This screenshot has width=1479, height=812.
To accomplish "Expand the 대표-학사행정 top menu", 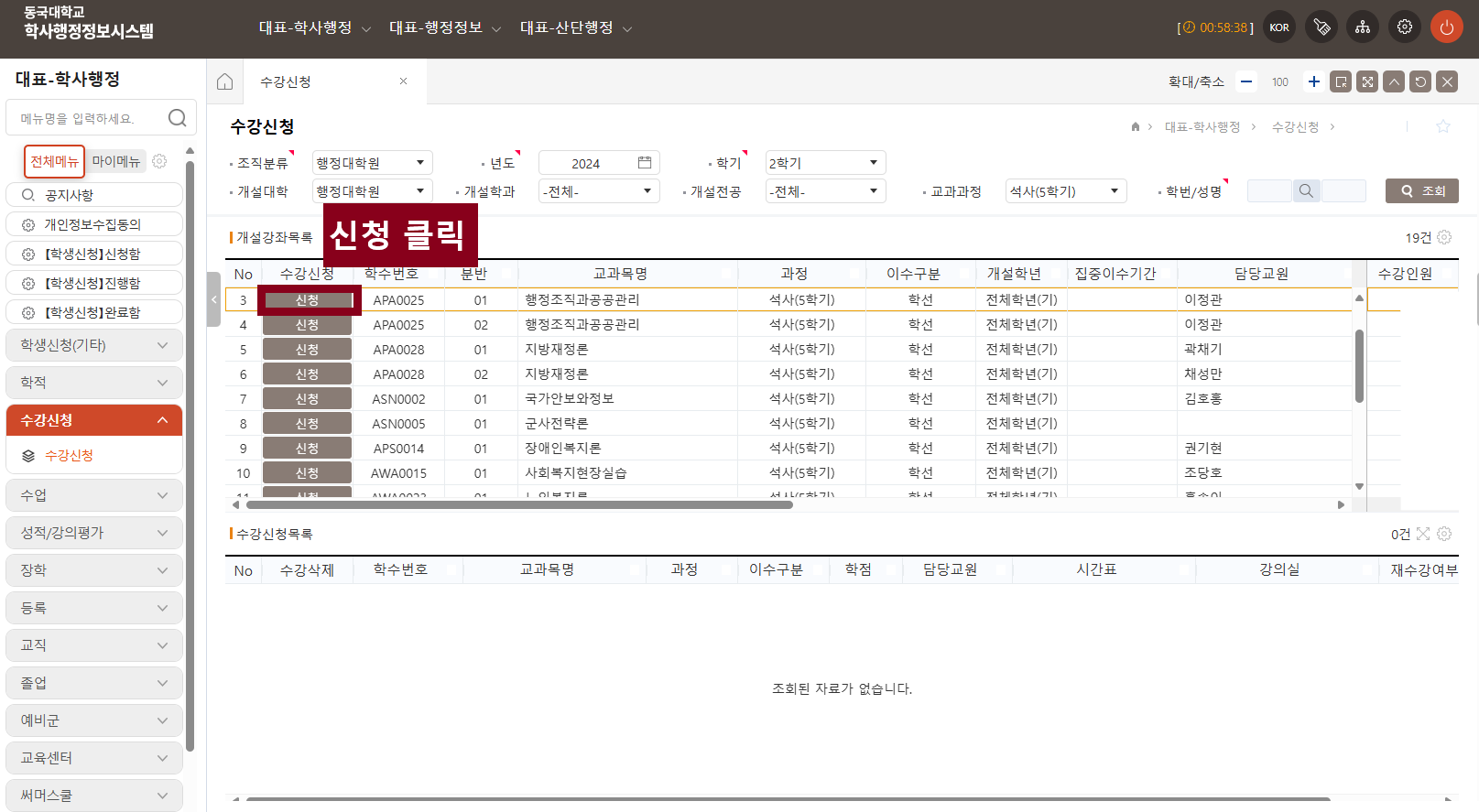I will coord(314,28).
